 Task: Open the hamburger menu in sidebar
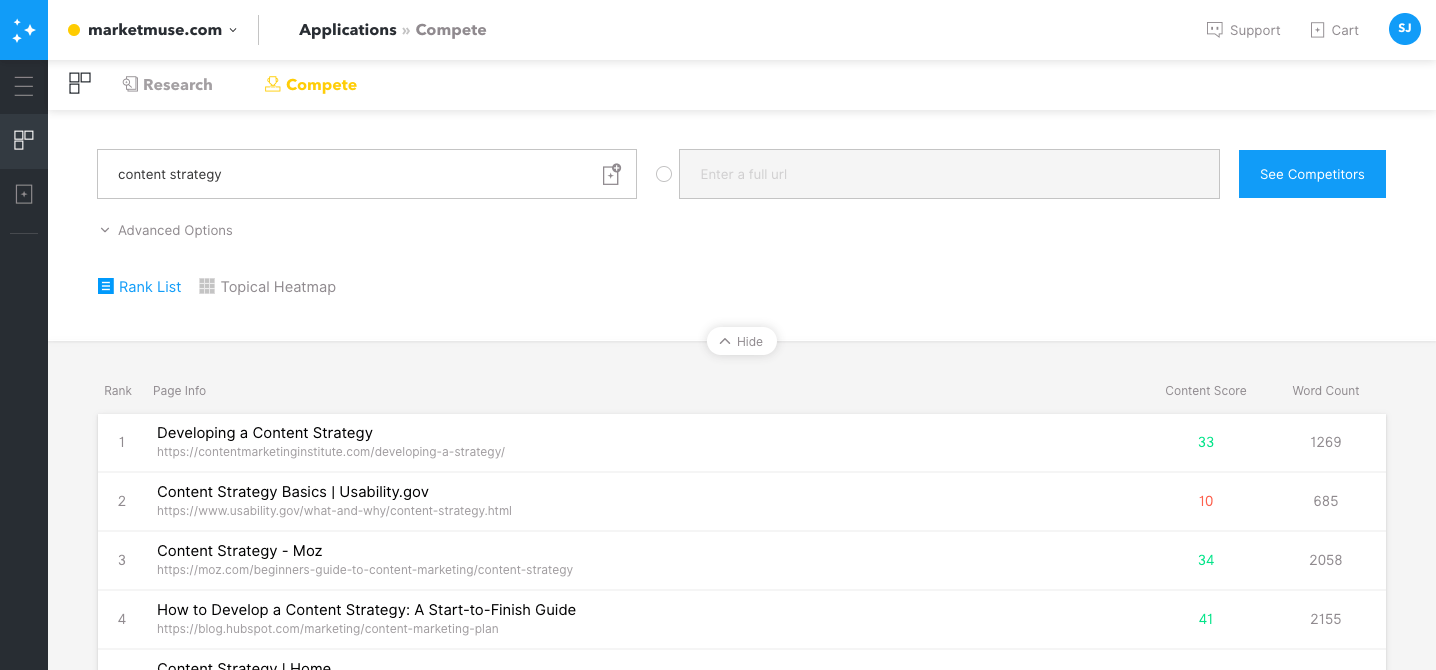[x=24, y=86]
